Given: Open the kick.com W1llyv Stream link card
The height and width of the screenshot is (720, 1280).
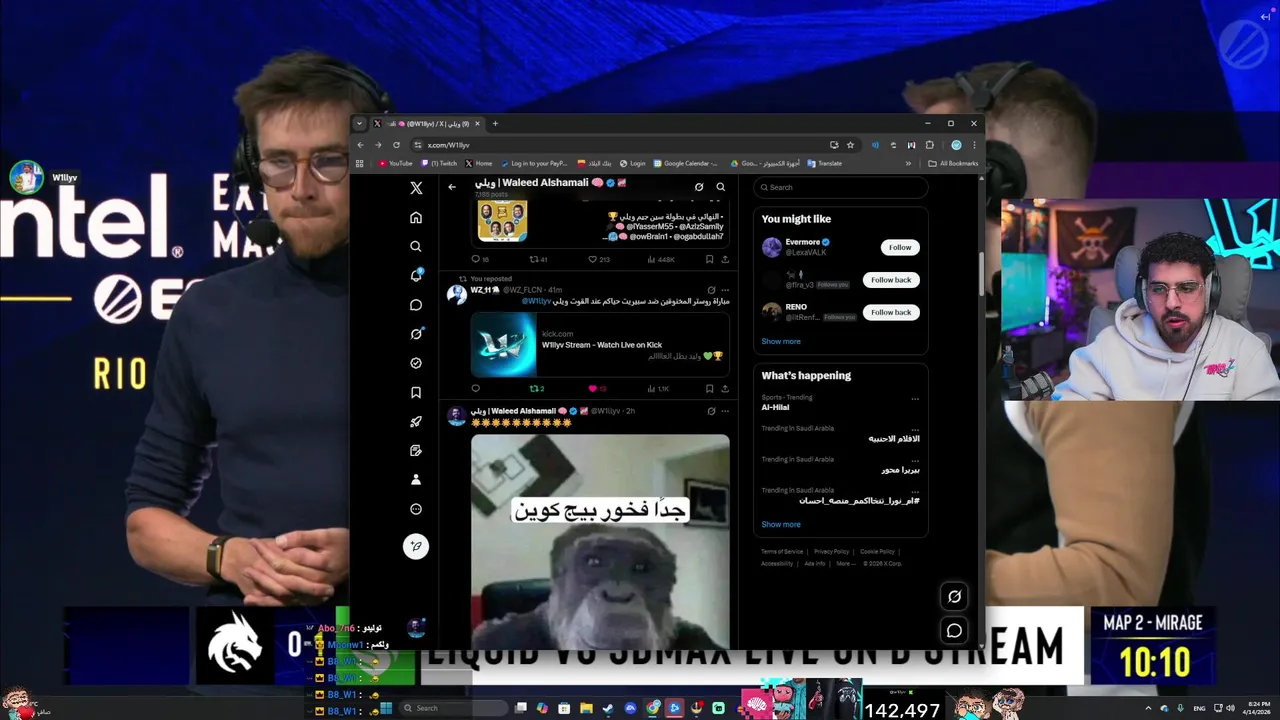Looking at the screenshot, I should pos(600,344).
